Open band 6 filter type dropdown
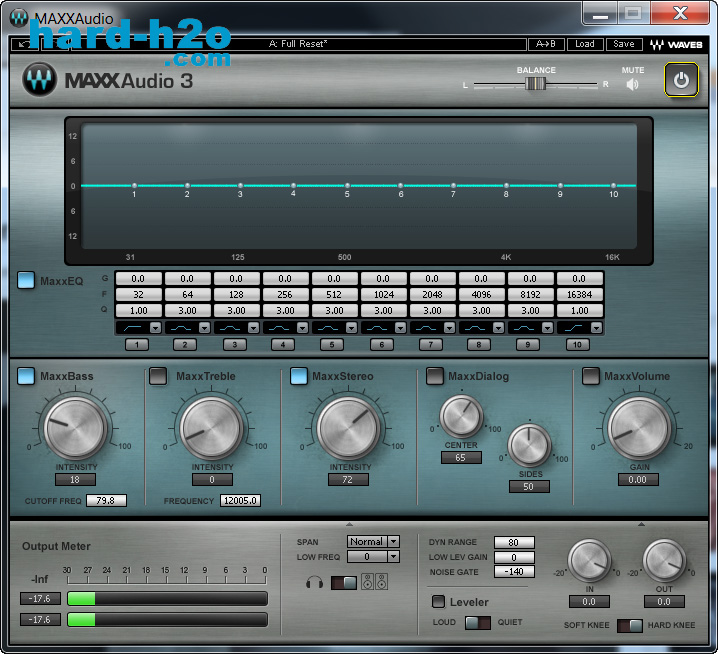This screenshot has width=718, height=654. click(x=401, y=328)
